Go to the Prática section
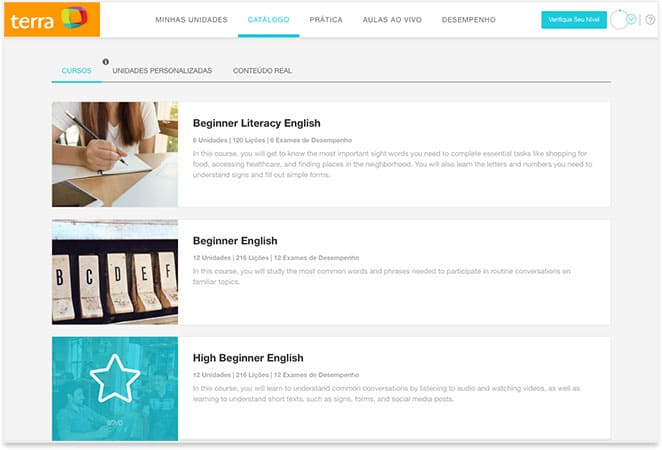 (x=326, y=20)
